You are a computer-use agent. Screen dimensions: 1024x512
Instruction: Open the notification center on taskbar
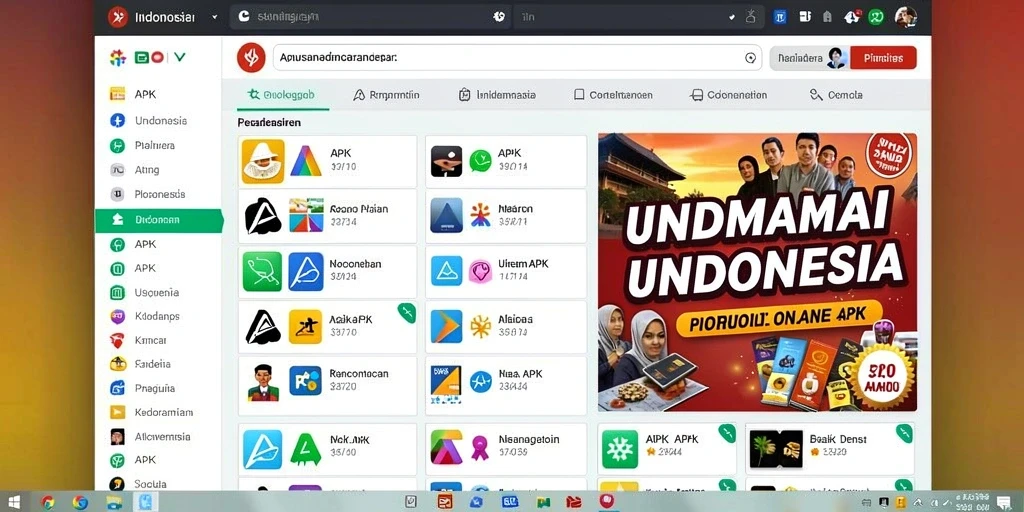click(x=1004, y=502)
